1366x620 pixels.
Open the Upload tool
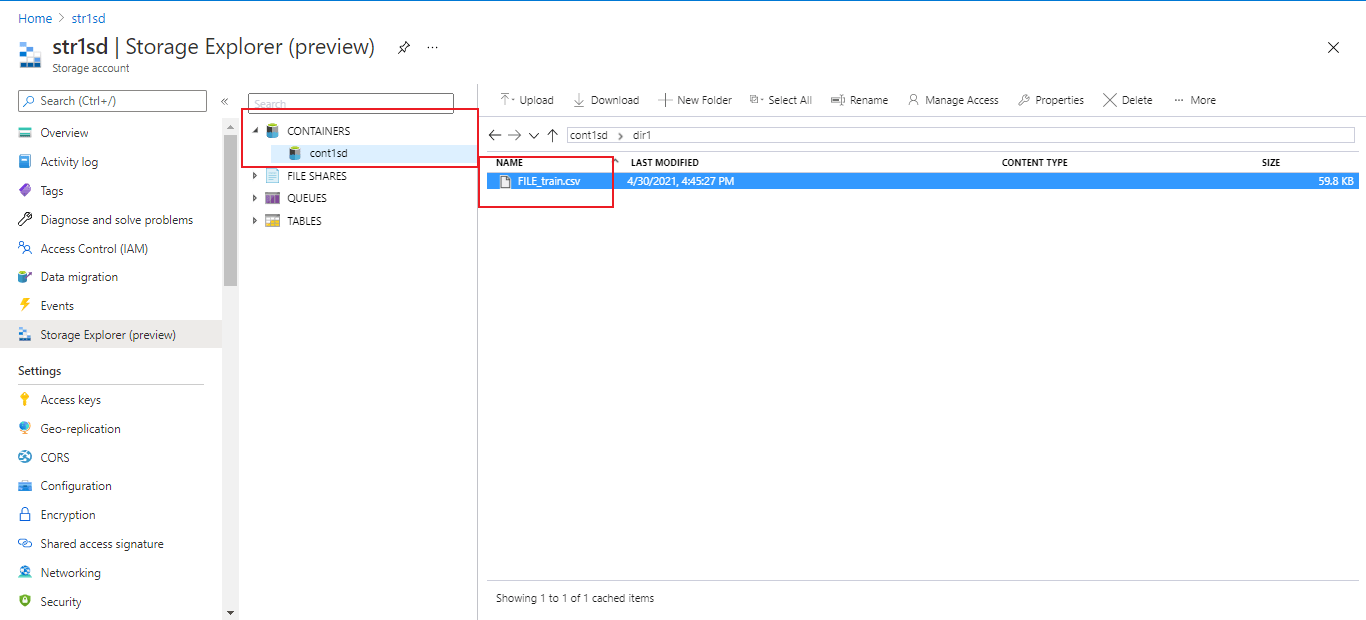click(526, 99)
